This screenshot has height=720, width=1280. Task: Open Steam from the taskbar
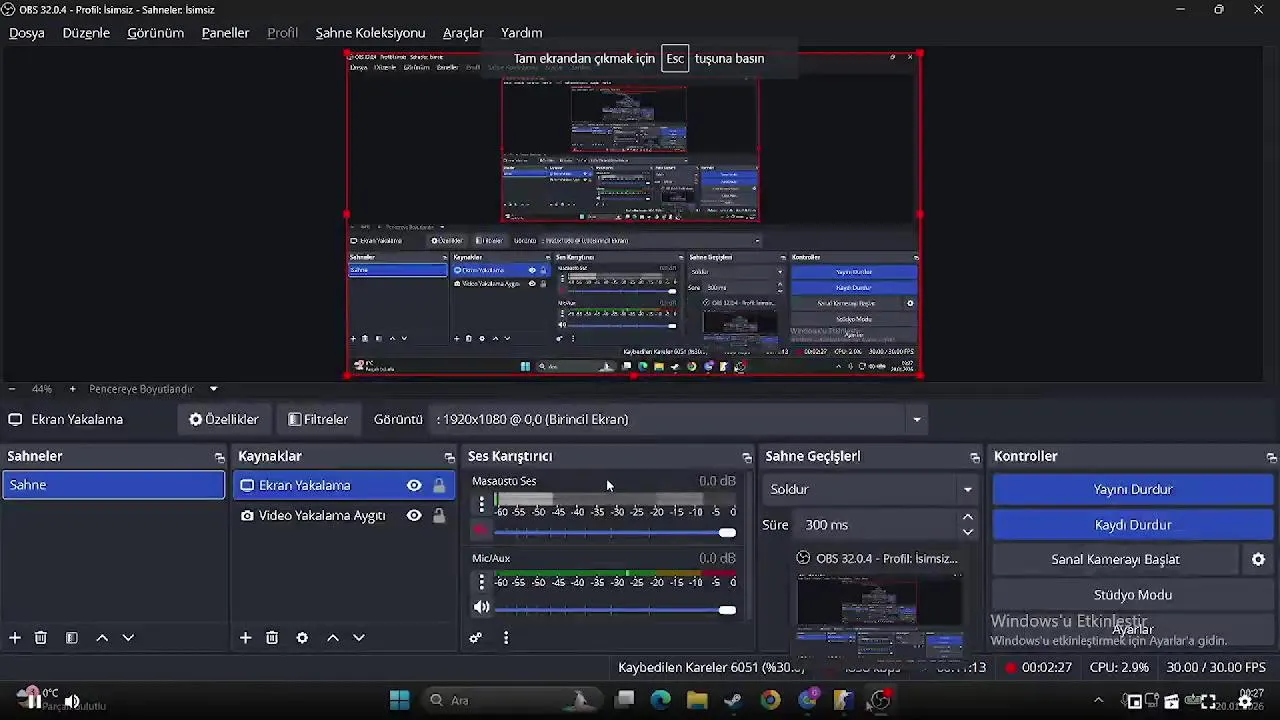tap(733, 700)
